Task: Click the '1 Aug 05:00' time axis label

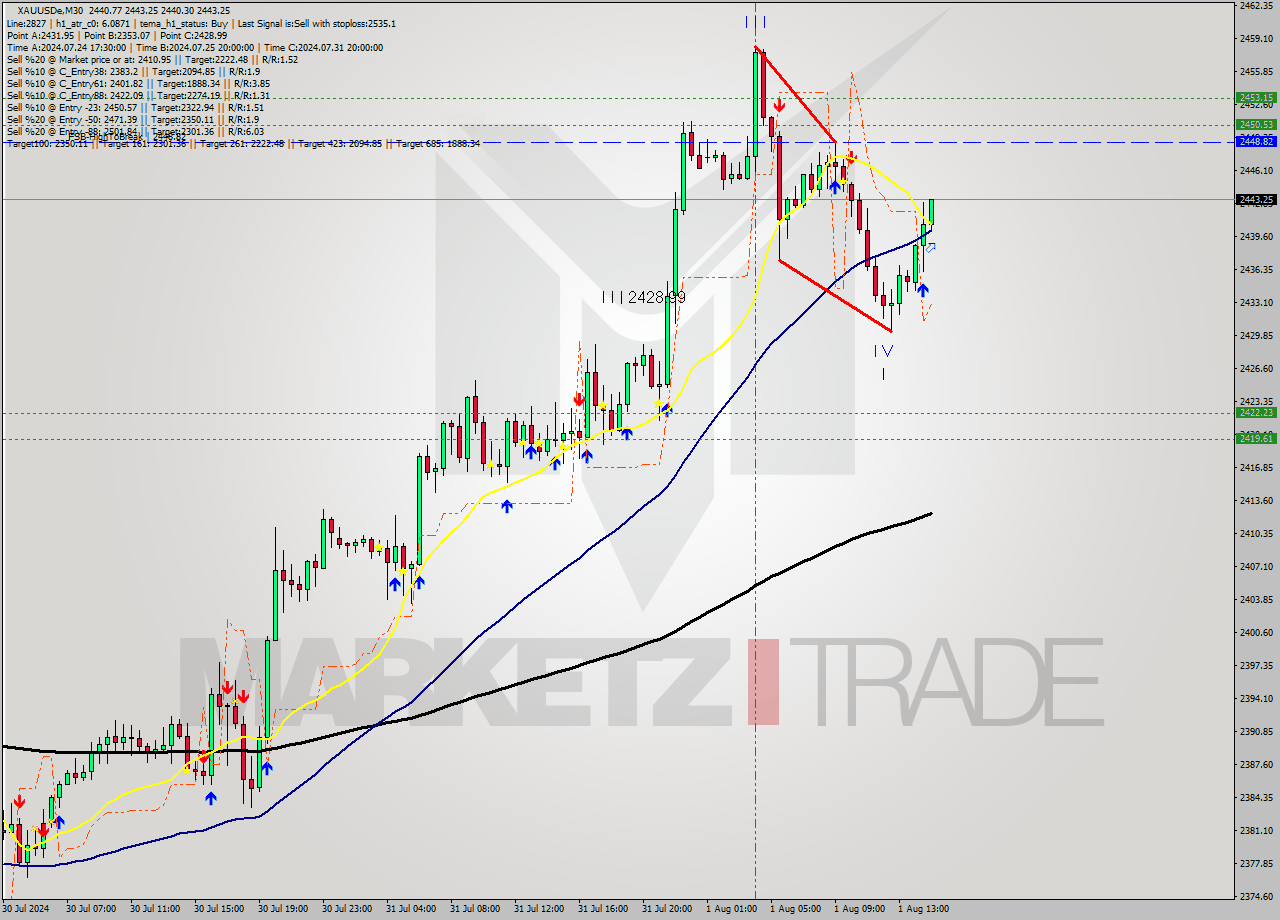Action: (x=795, y=909)
